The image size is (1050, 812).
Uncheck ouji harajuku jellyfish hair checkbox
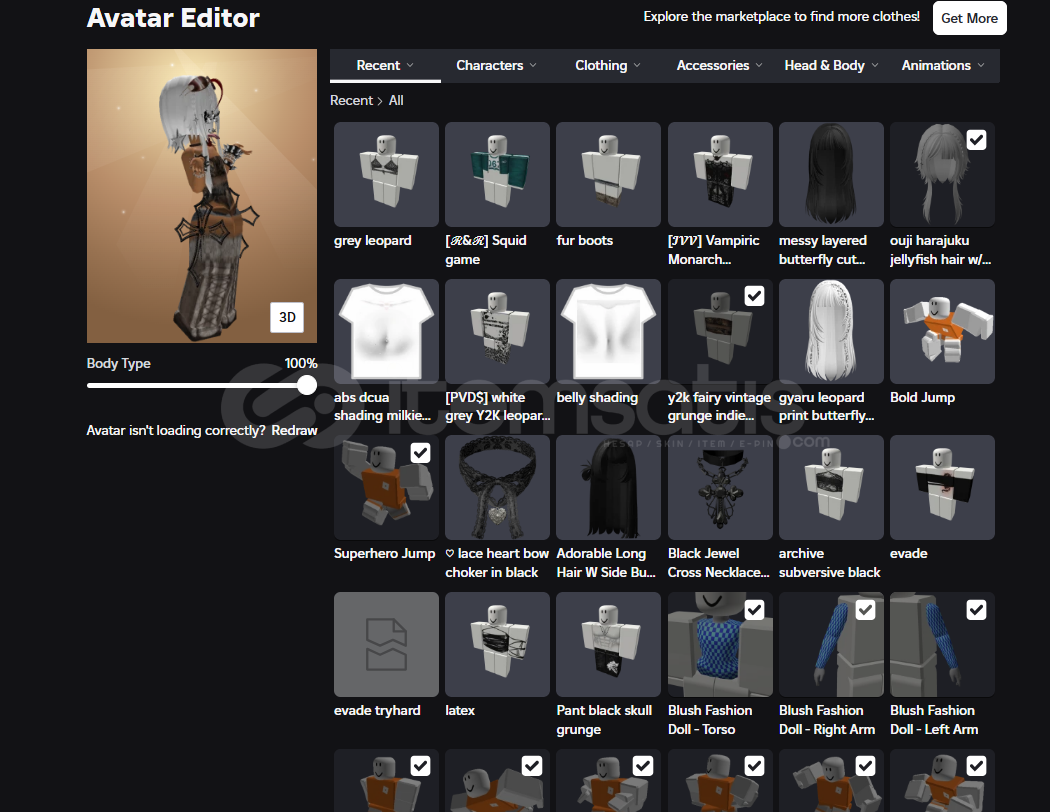[x=976, y=140]
